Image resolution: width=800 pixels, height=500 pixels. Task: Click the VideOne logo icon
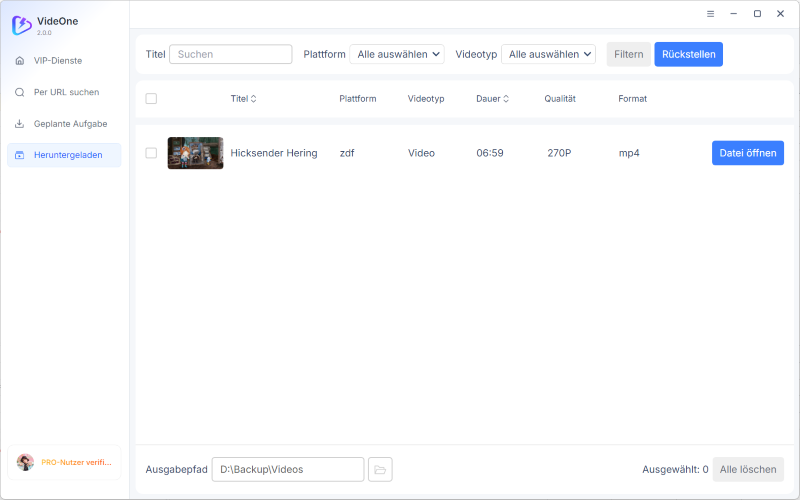[21, 25]
